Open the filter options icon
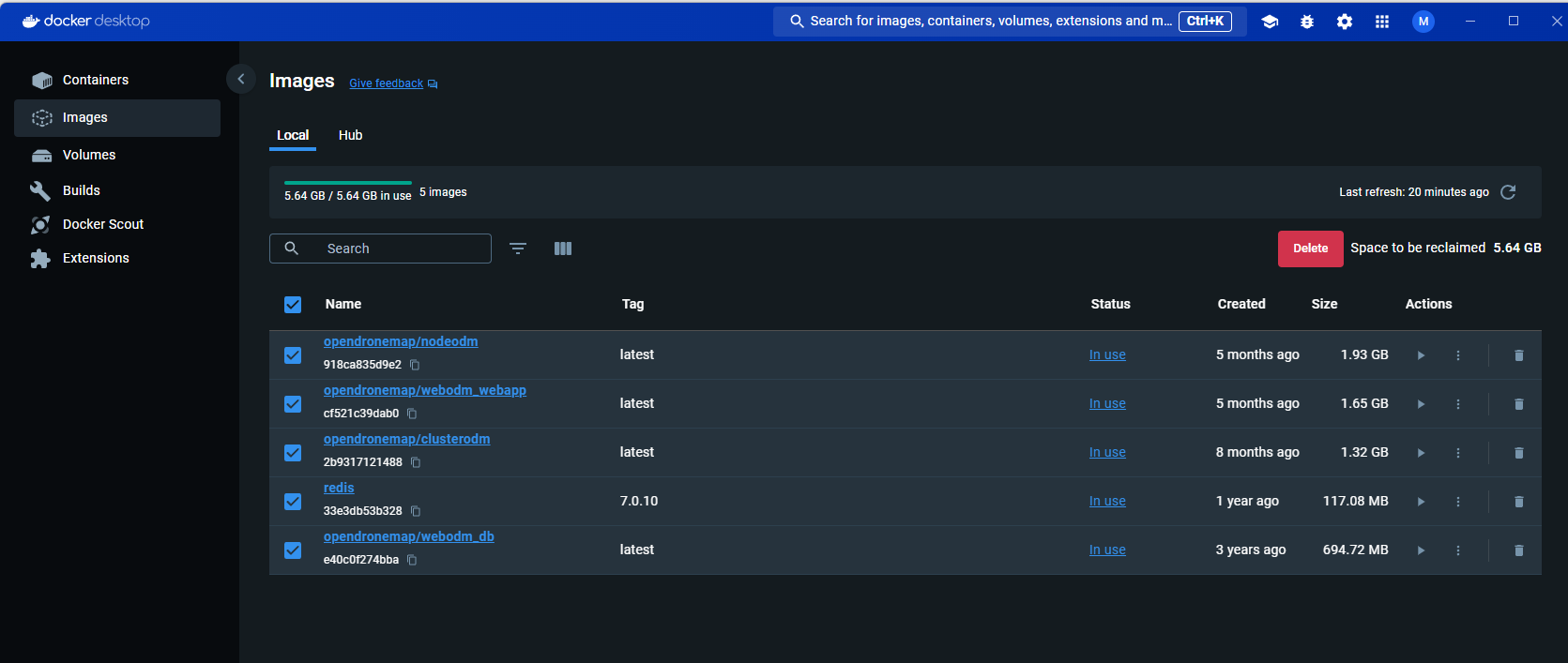1568x663 pixels. (x=518, y=249)
